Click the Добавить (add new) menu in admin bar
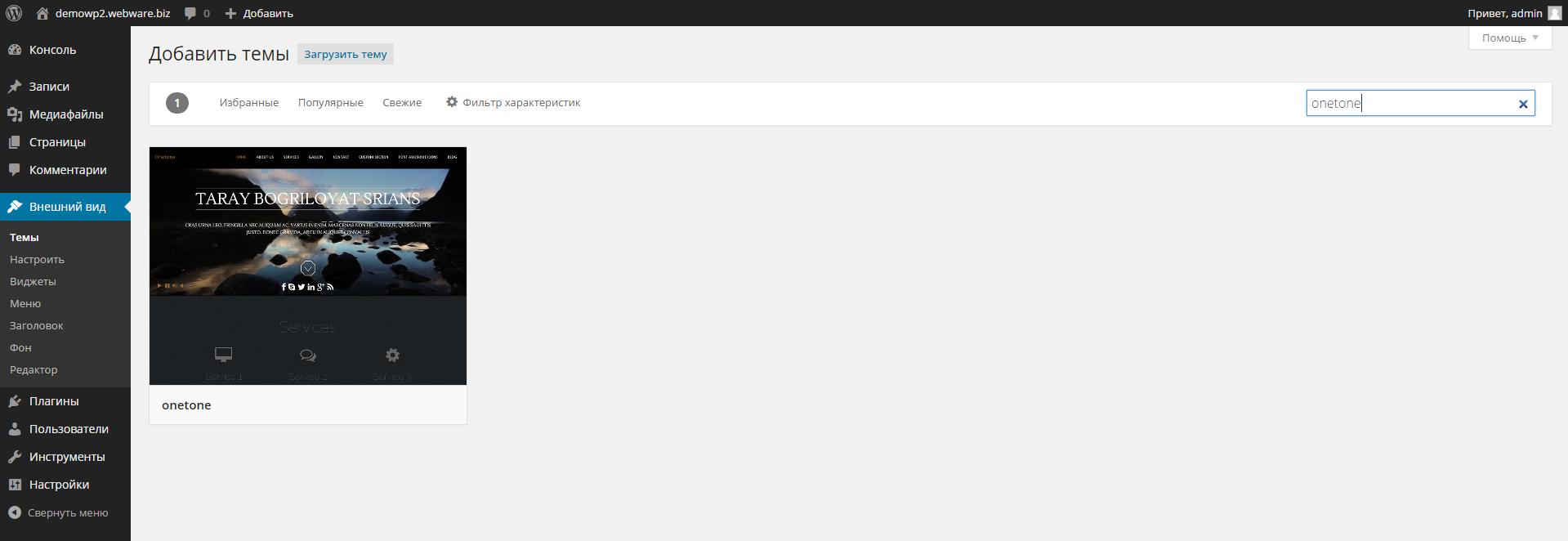 259,13
